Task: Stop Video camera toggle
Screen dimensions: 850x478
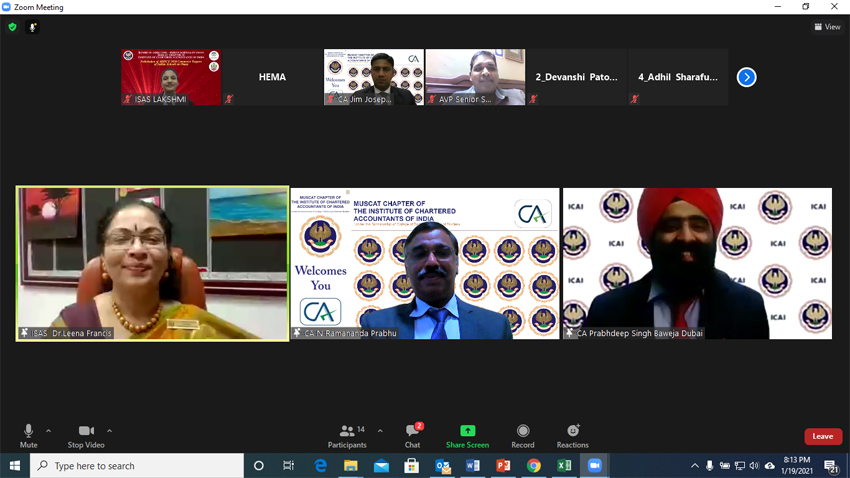Action: (86, 435)
